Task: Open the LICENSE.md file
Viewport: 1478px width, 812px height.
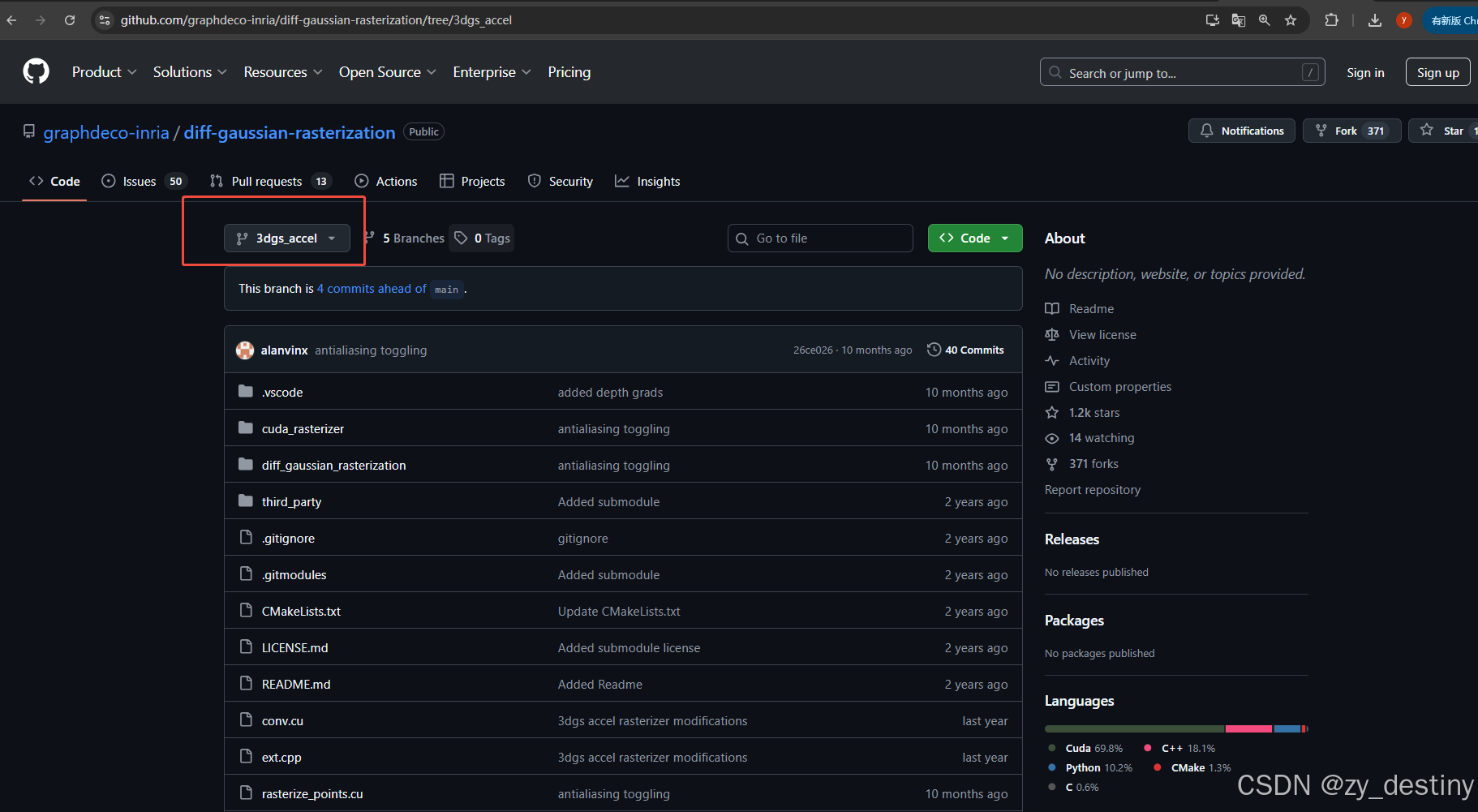Action: click(x=294, y=647)
